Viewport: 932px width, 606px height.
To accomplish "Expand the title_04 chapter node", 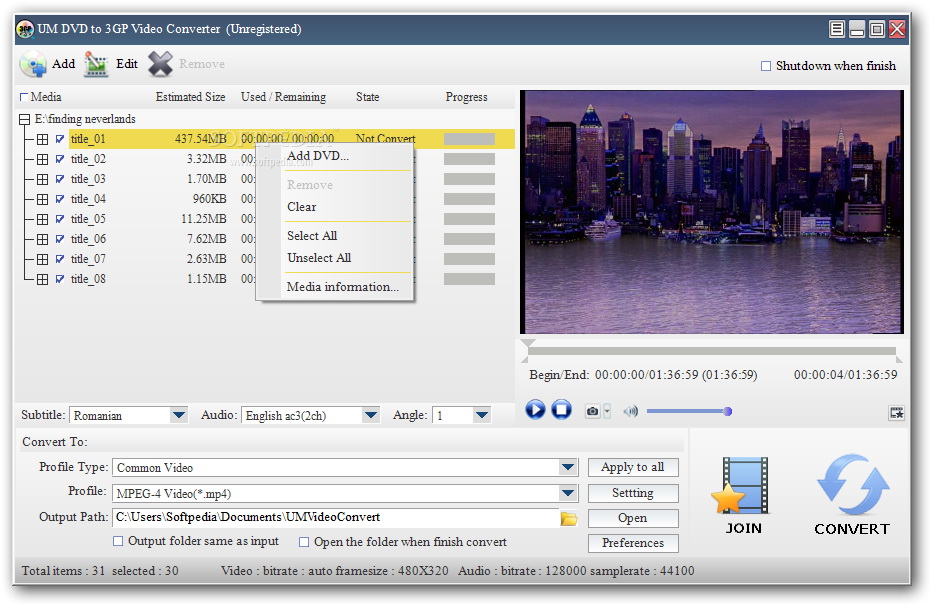I will (x=42, y=199).
